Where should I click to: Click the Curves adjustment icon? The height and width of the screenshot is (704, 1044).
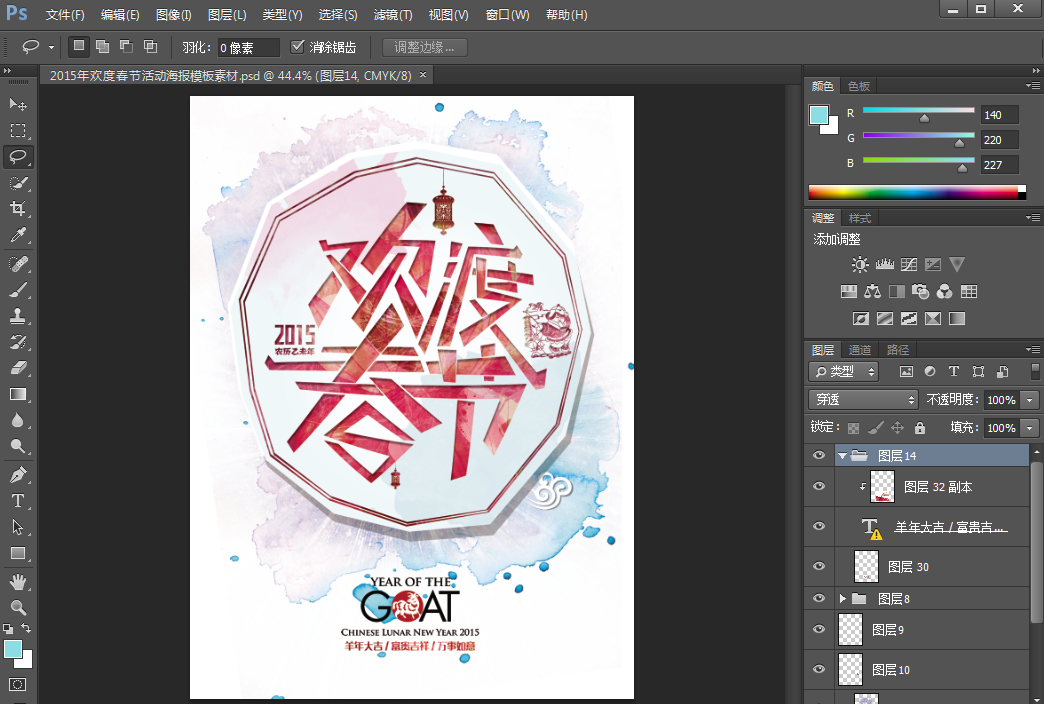tap(909, 264)
